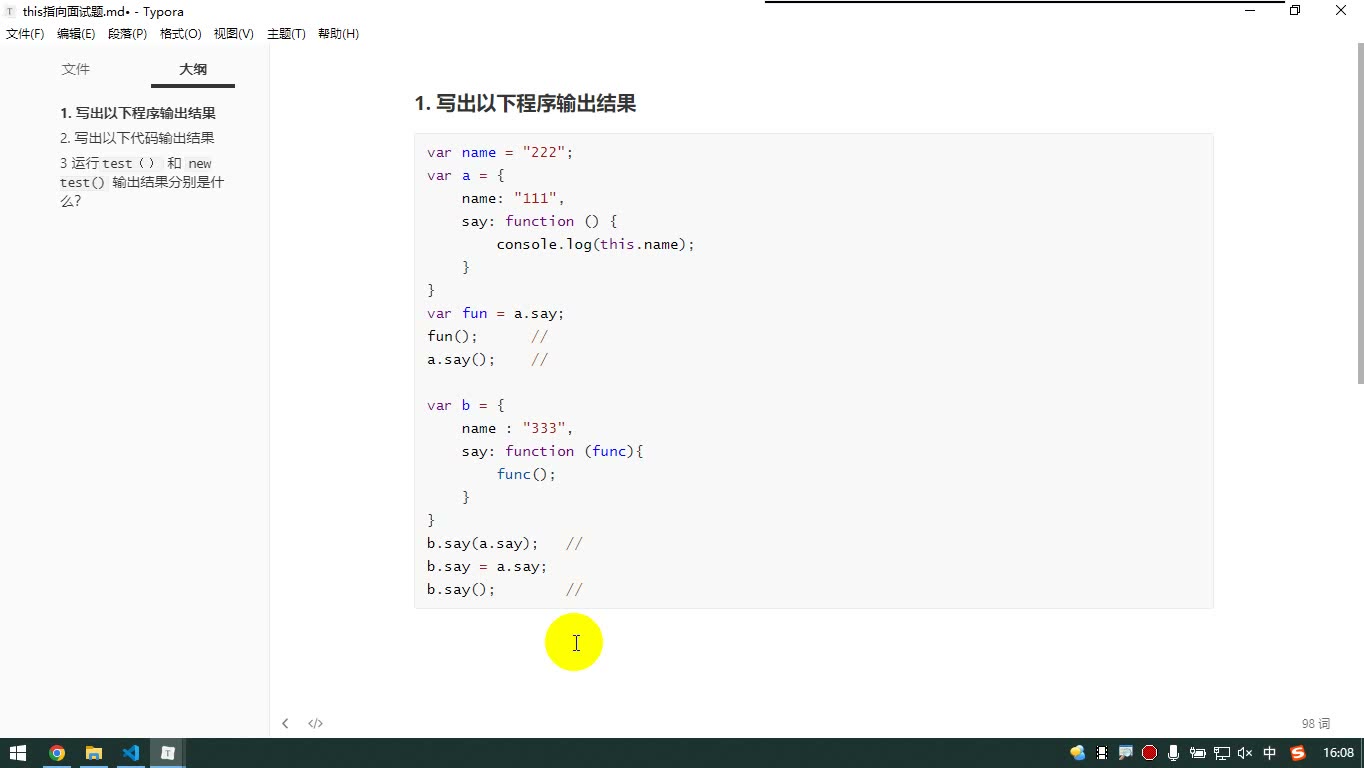Switch sidebar to 文件 tab
This screenshot has height=768, width=1364.
[76, 69]
